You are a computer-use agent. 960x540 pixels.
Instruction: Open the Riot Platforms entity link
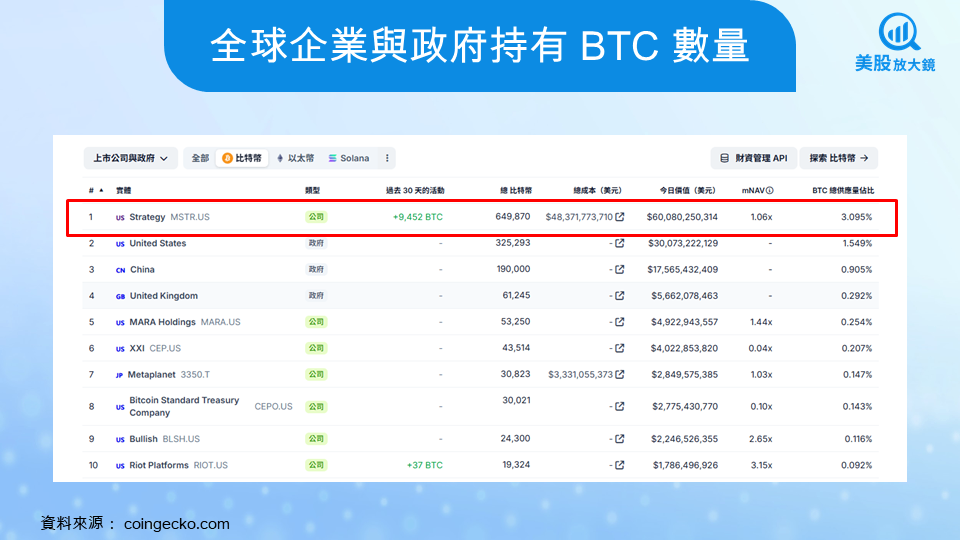tap(159, 465)
